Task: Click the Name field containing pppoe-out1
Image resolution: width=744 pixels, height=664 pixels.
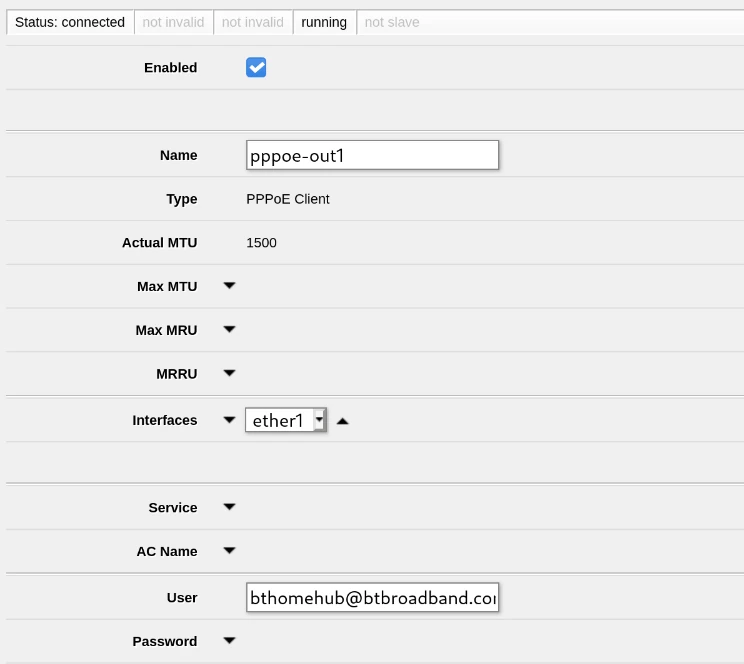Action: click(372, 155)
